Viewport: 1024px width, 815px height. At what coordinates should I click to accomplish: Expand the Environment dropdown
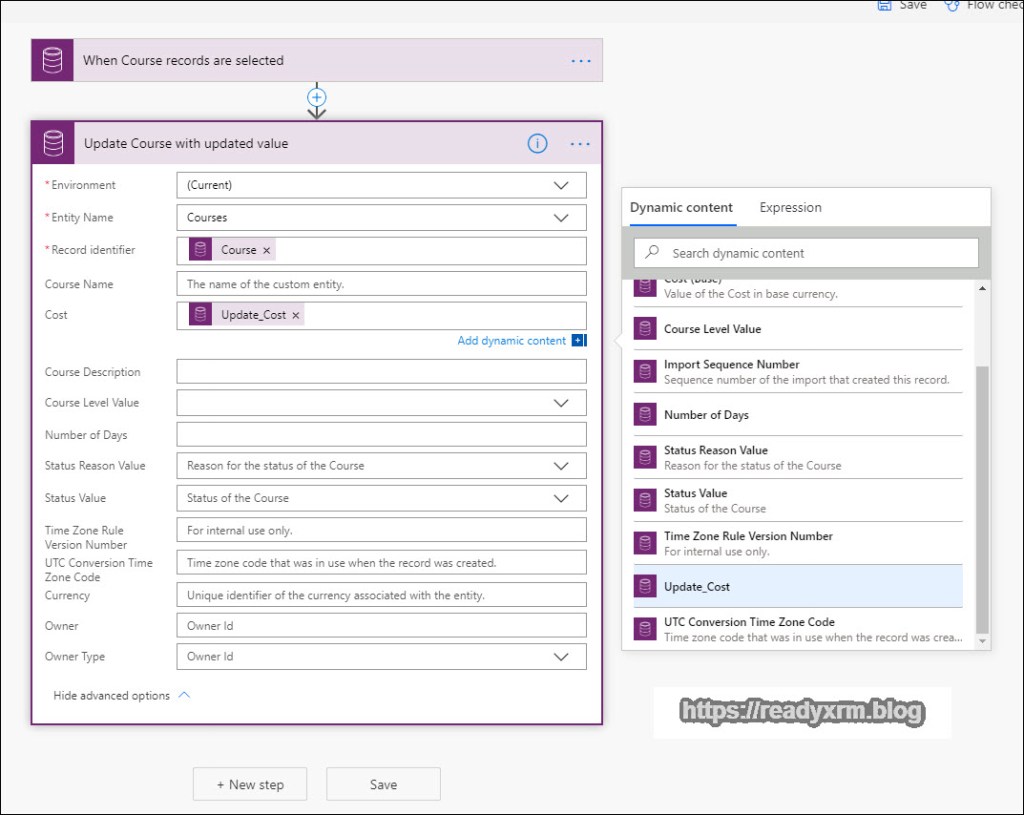[x=561, y=185]
